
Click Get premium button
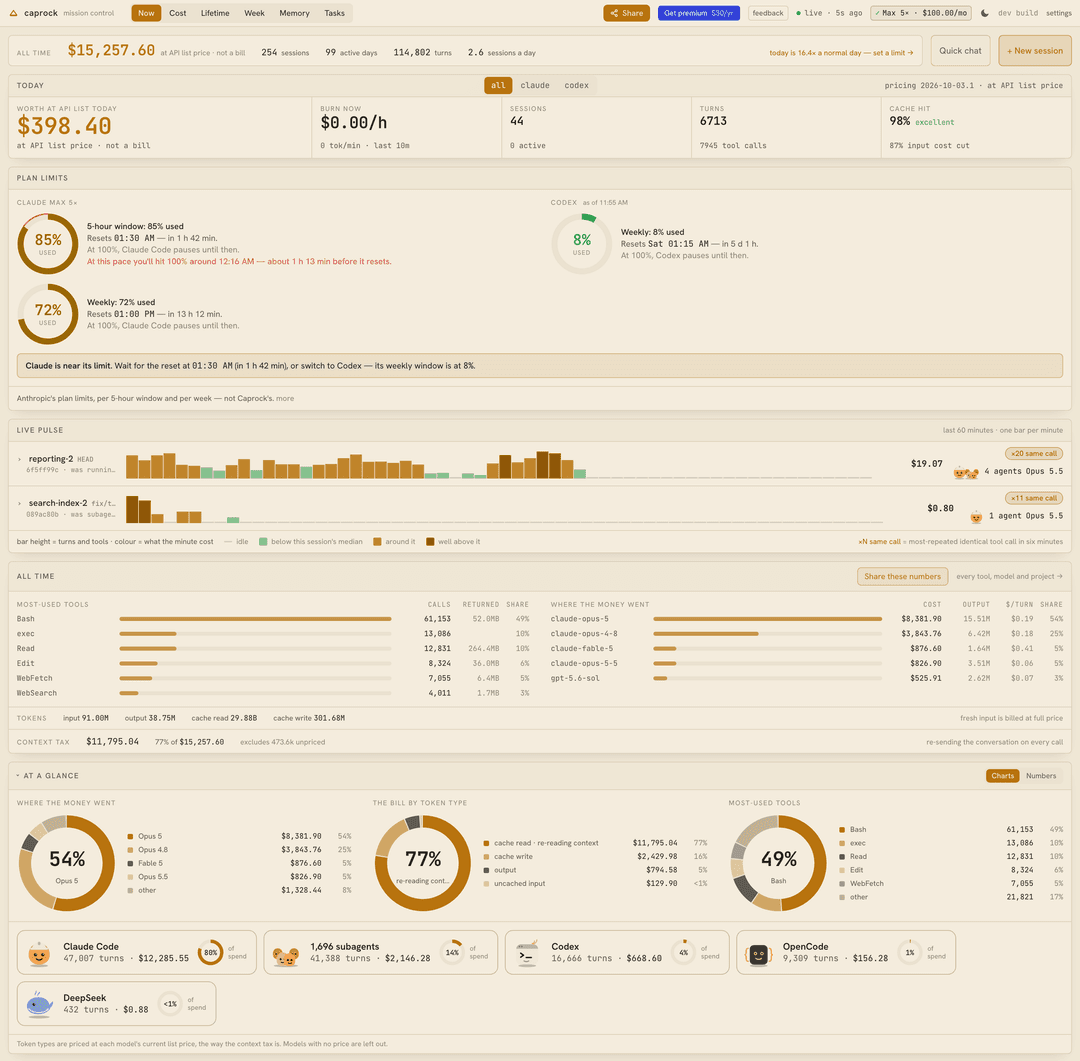pyautogui.click(x=698, y=13)
